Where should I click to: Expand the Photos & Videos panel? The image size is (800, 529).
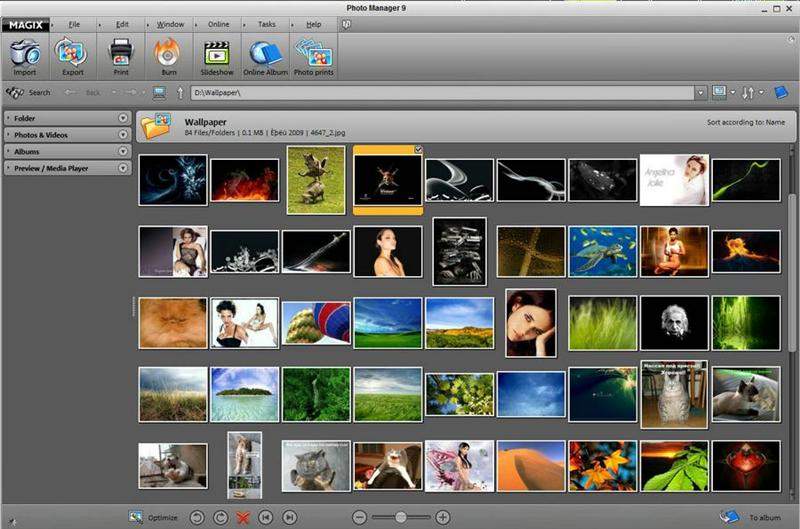123,135
